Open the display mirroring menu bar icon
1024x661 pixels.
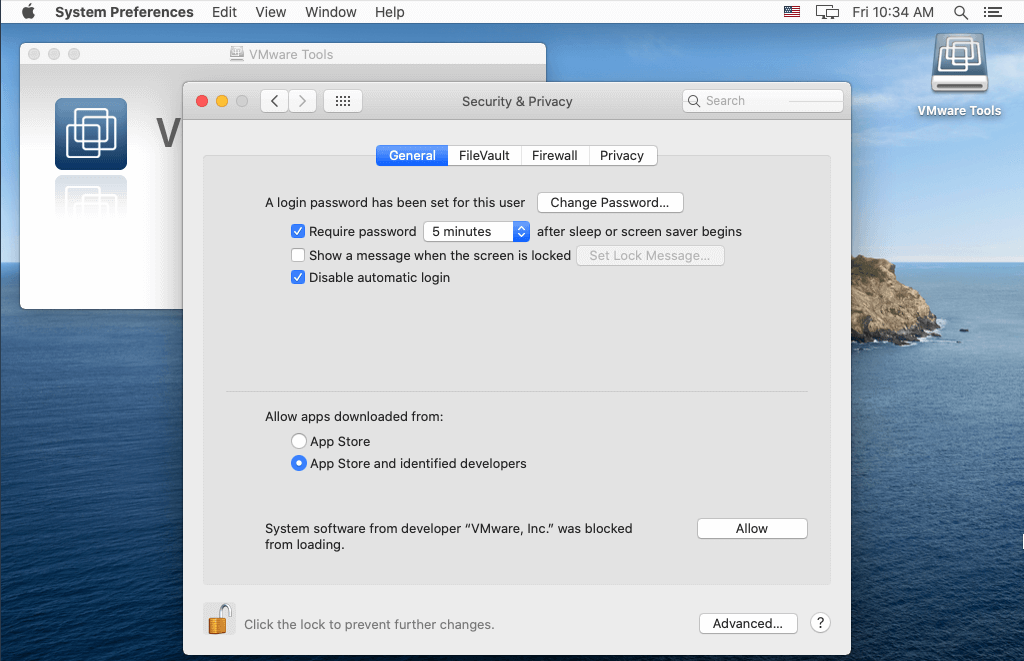click(x=827, y=12)
